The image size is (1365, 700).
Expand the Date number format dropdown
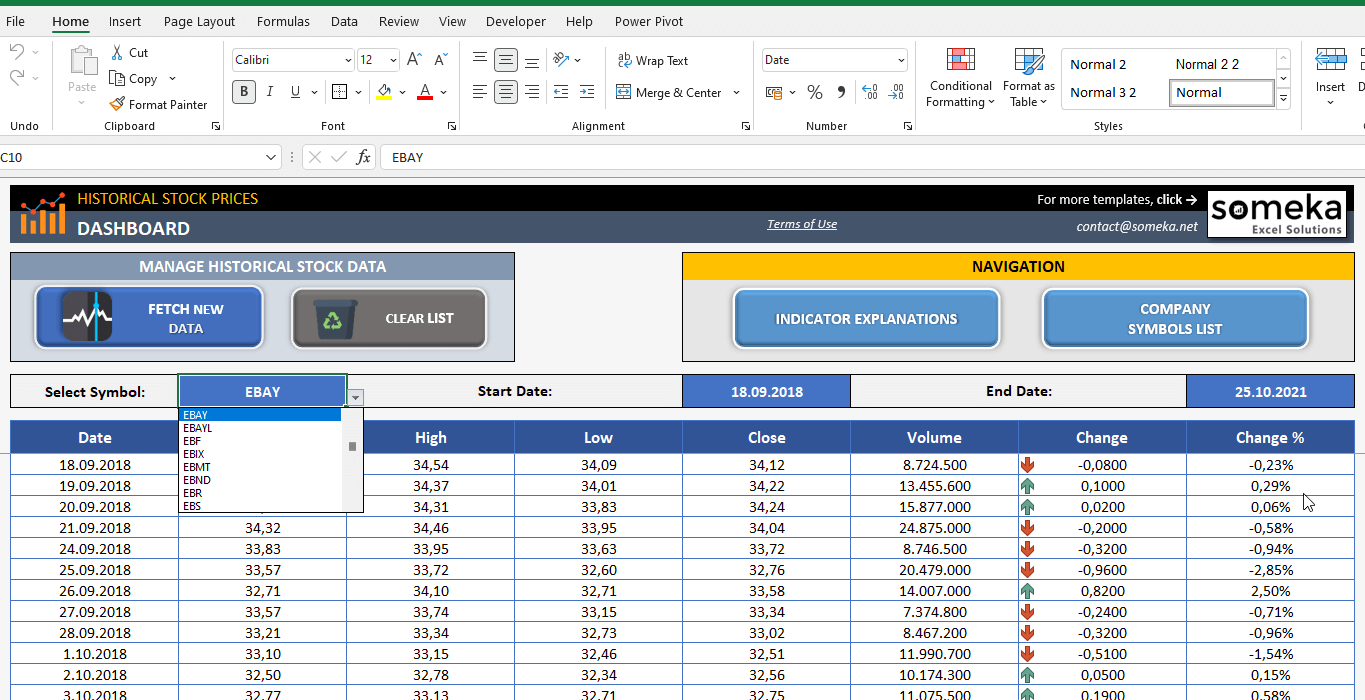[x=900, y=61]
